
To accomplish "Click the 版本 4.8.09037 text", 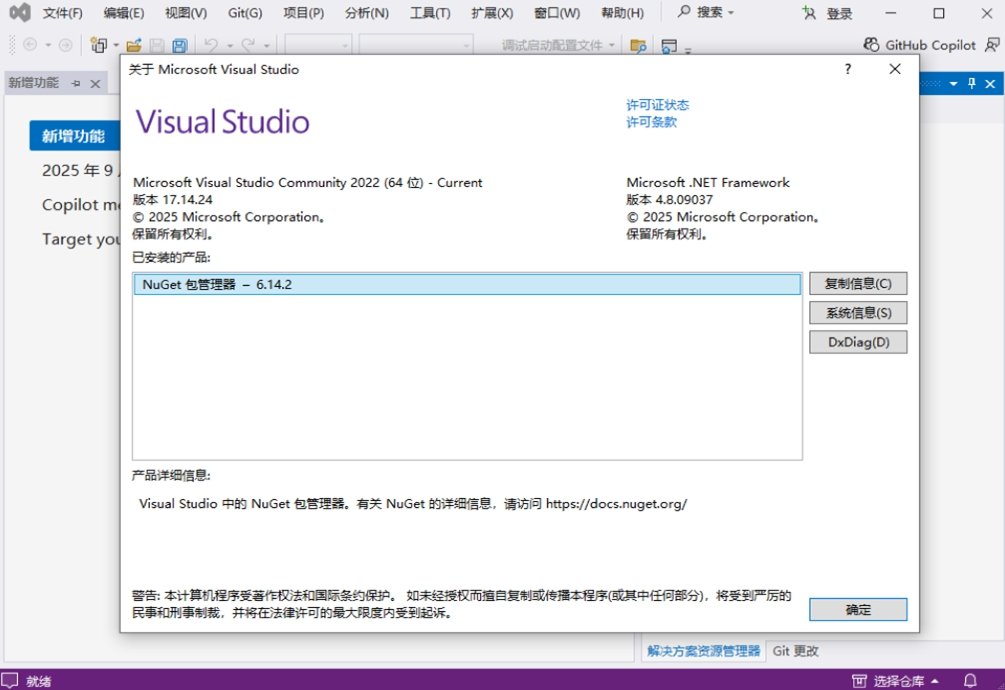I will point(669,199).
